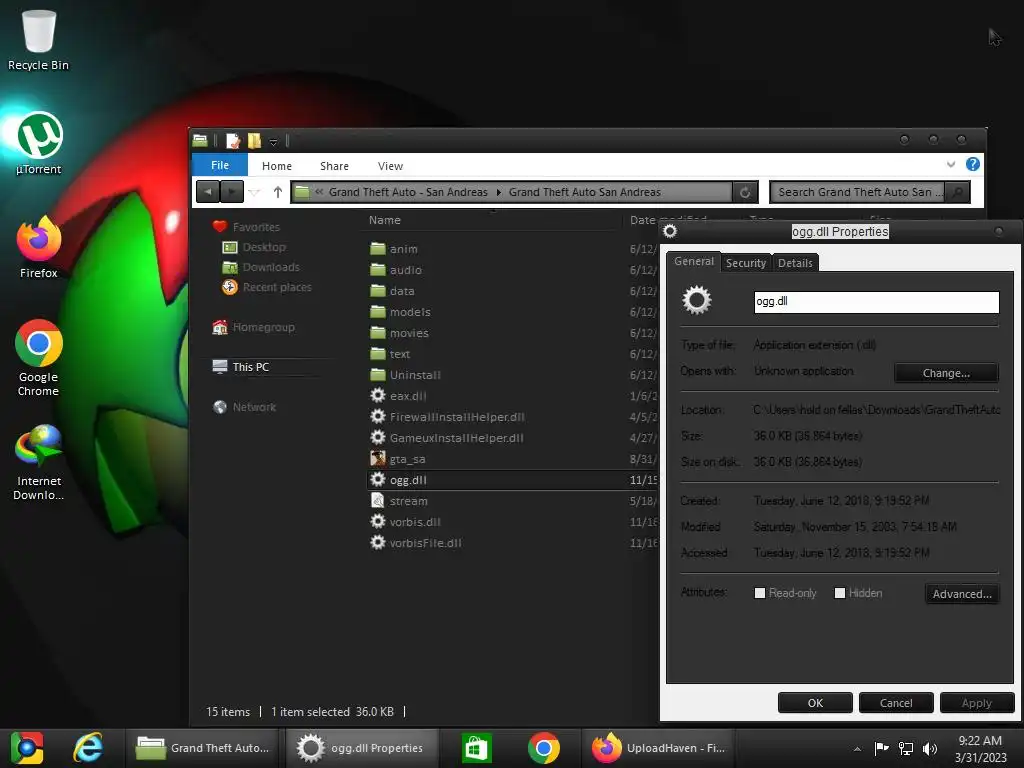Show hidden tray icons with the arrow

(x=857, y=750)
